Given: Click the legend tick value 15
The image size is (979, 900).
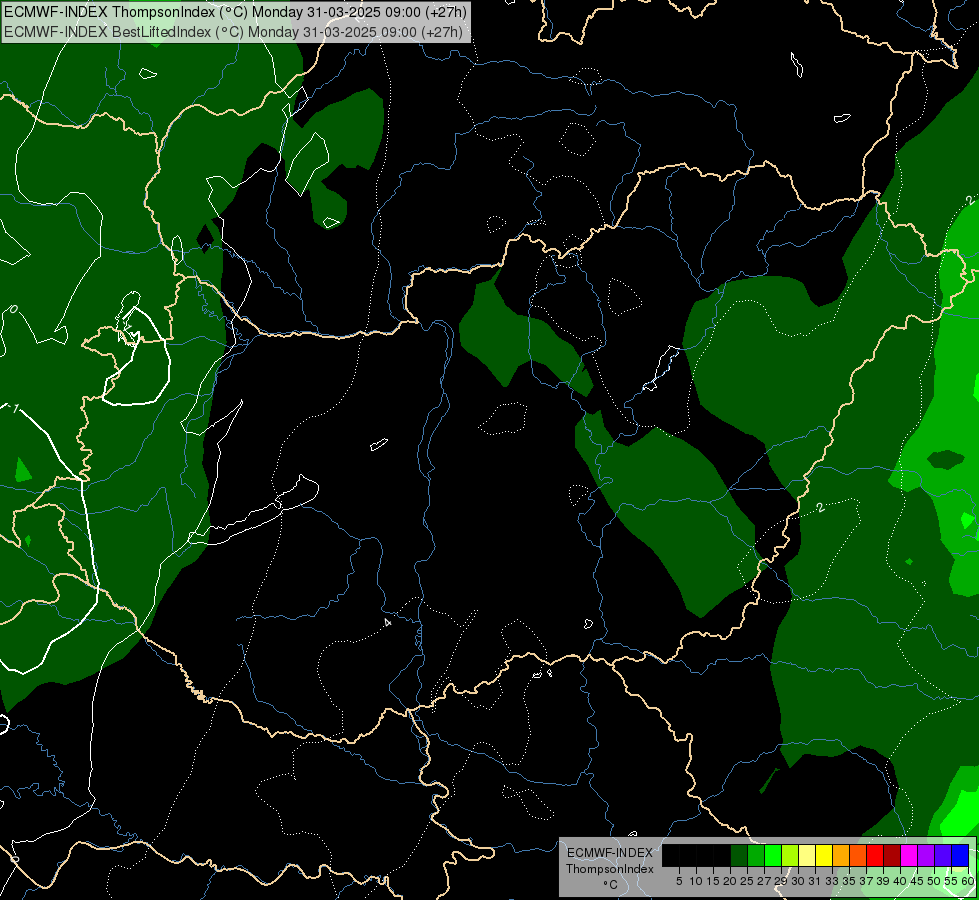Looking at the screenshot, I should (x=713, y=881).
